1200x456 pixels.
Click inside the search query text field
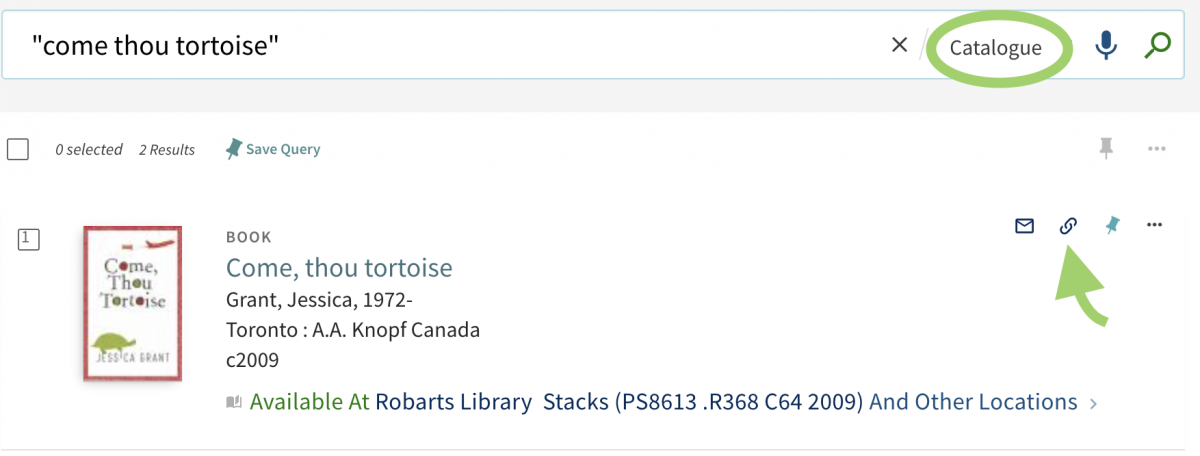[x=450, y=45]
